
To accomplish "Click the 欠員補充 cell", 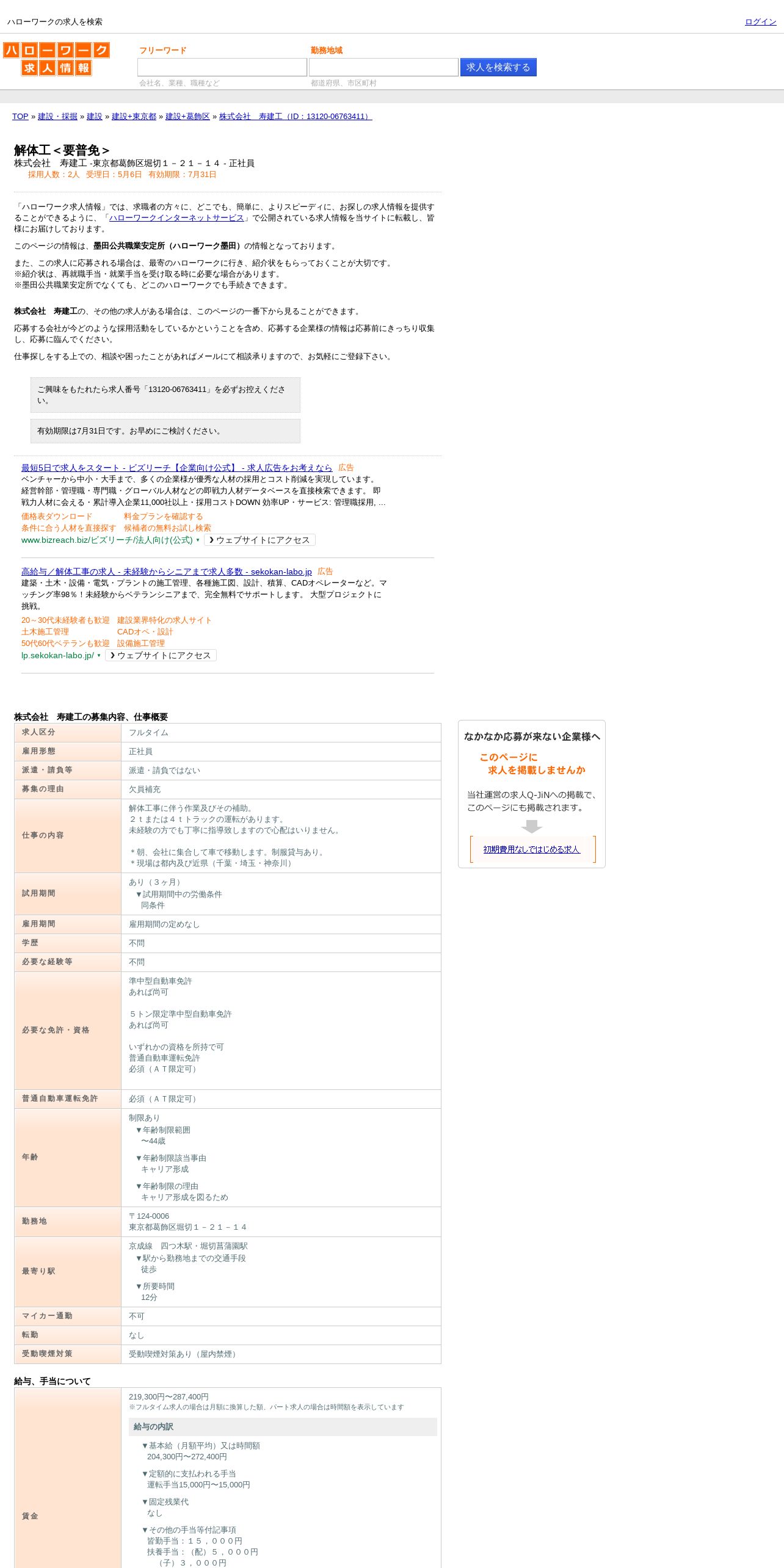I will click(281, 789).
